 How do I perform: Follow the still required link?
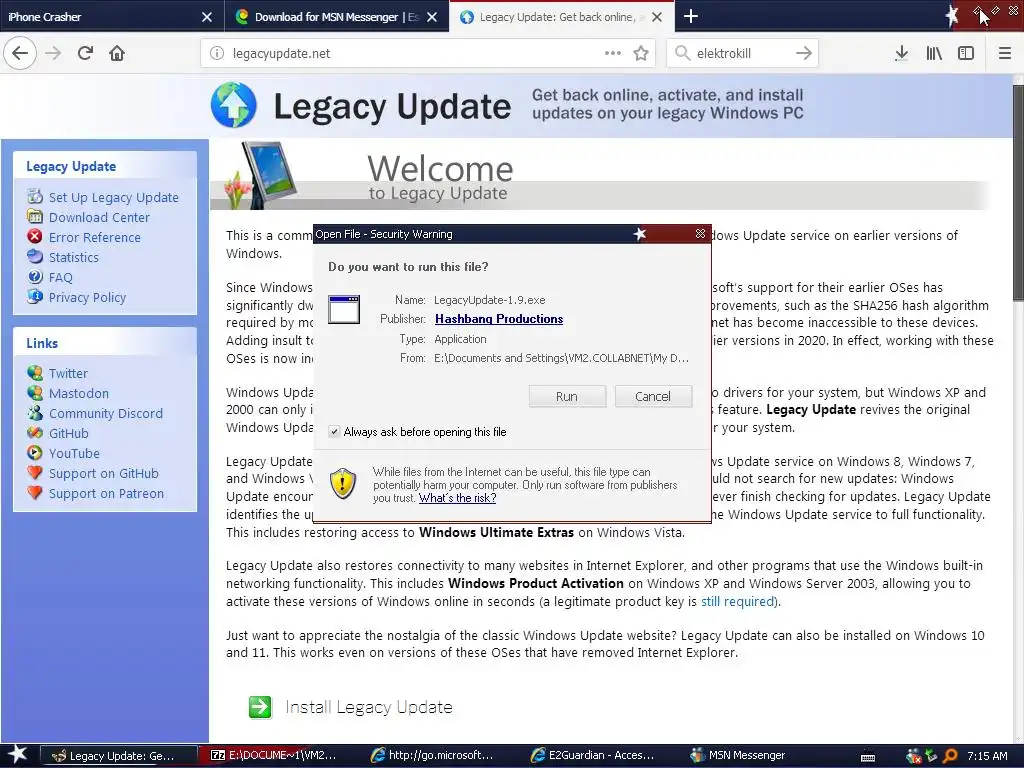point(739,601)
